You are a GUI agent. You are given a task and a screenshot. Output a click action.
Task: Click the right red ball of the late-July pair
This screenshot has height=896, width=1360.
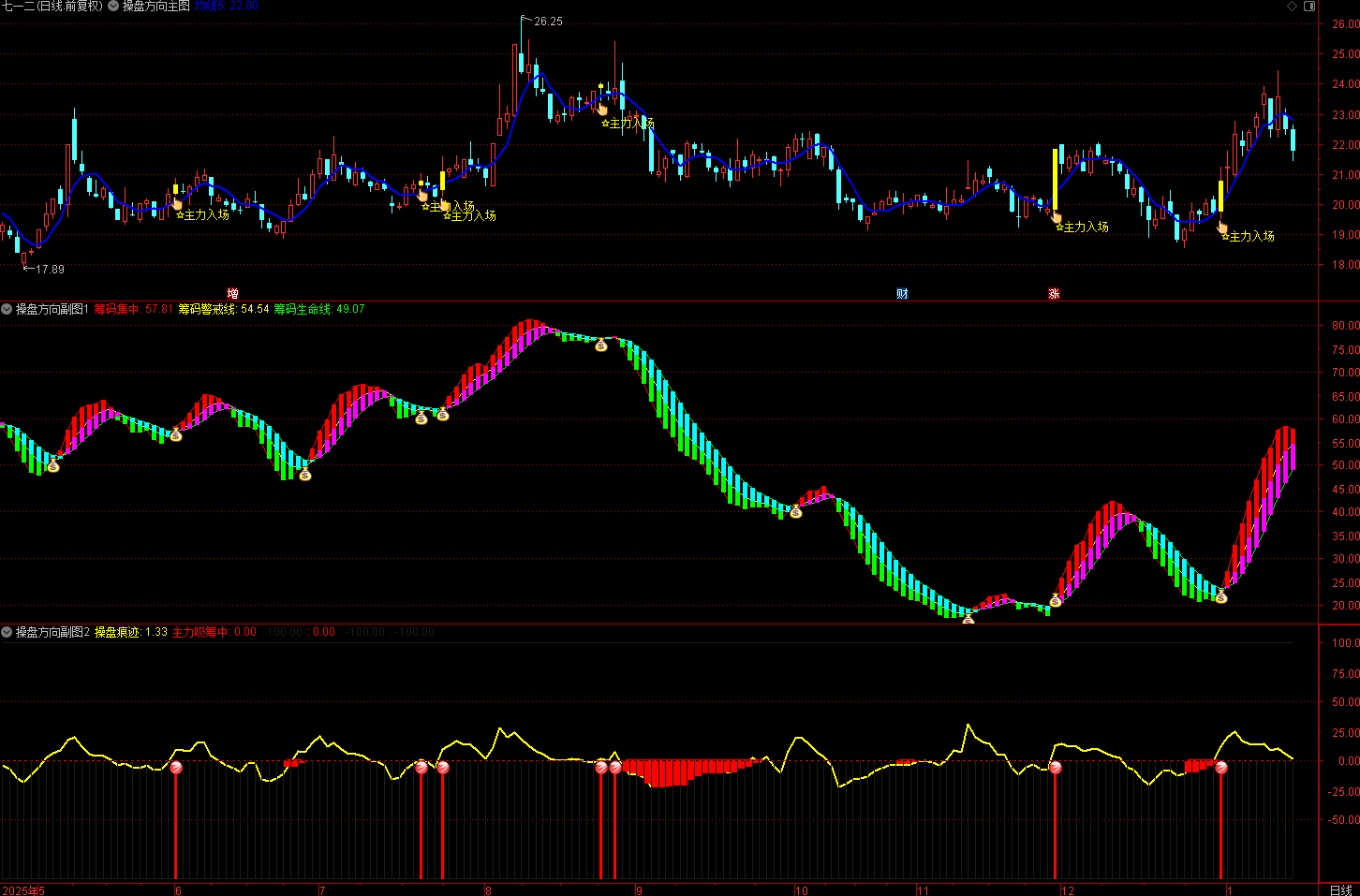(442, 768)
